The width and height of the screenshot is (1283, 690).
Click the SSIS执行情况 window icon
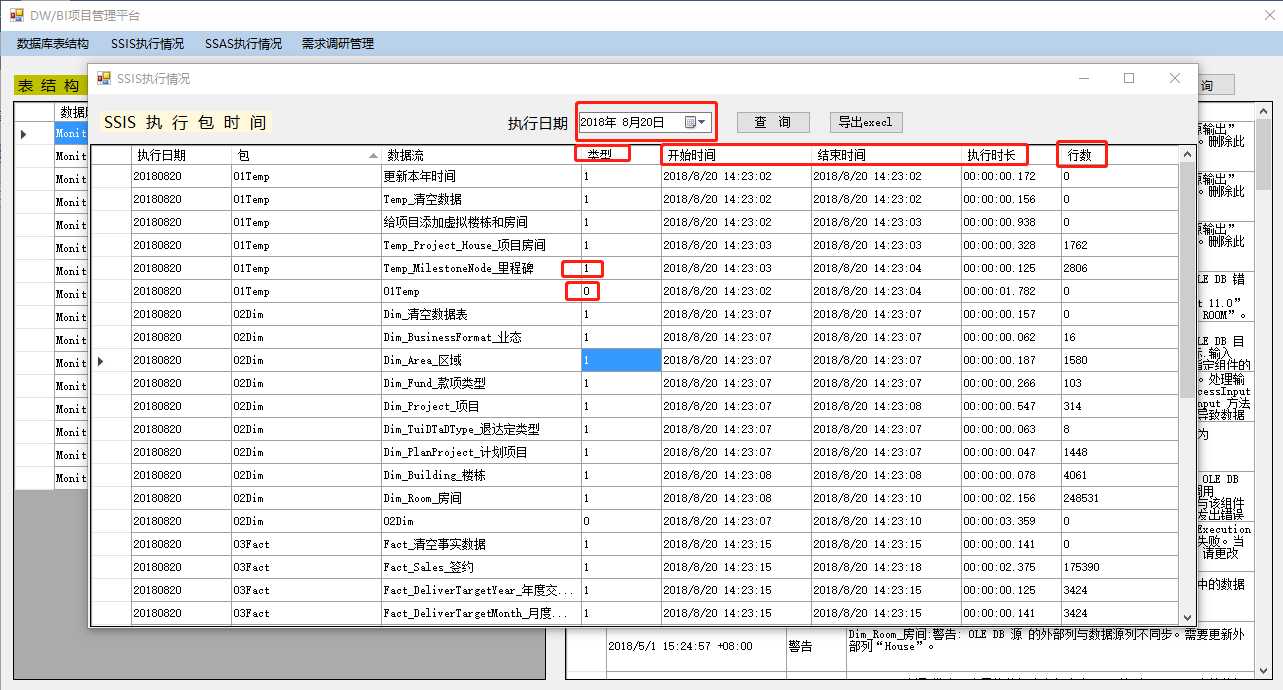[104, 78]
